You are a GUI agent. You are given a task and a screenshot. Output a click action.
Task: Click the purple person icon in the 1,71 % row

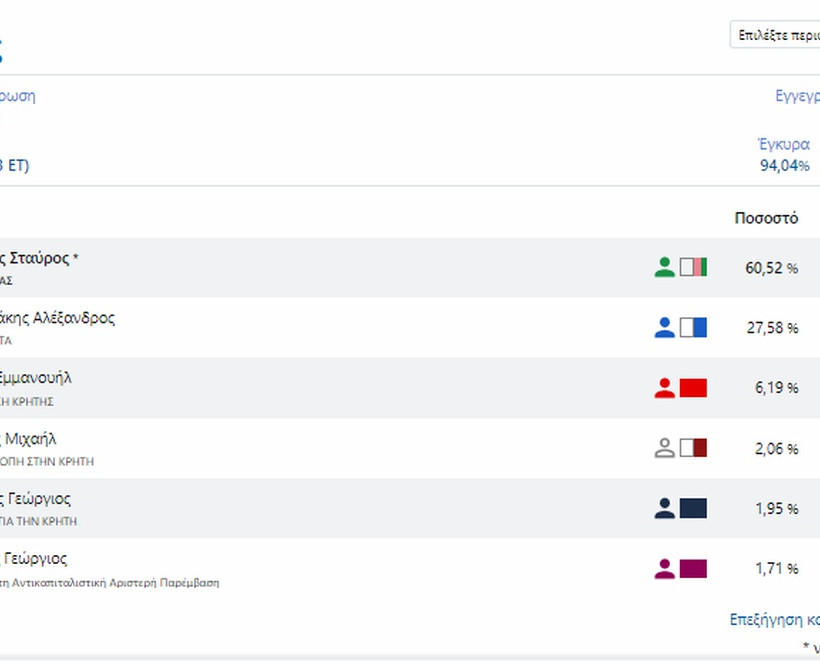tap(664, 568)
